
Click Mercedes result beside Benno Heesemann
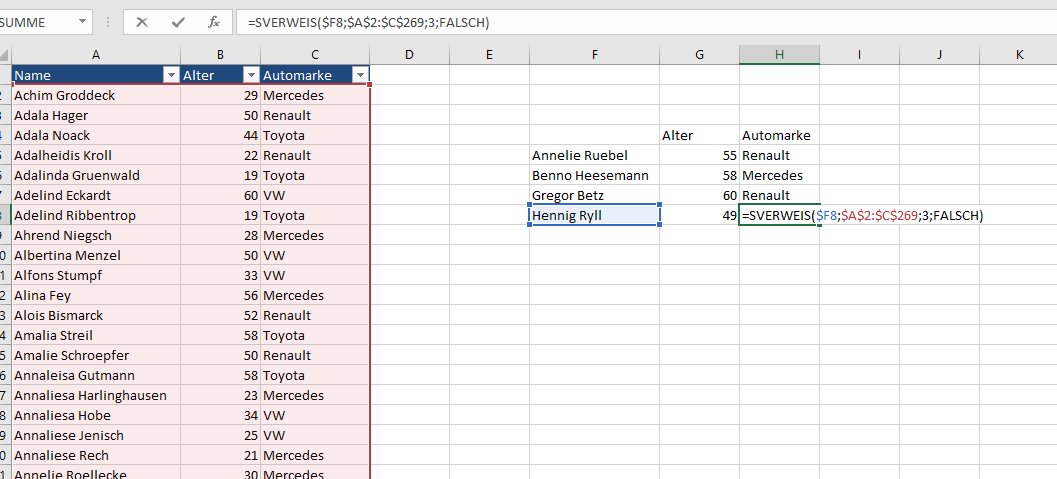click(779, 175)
